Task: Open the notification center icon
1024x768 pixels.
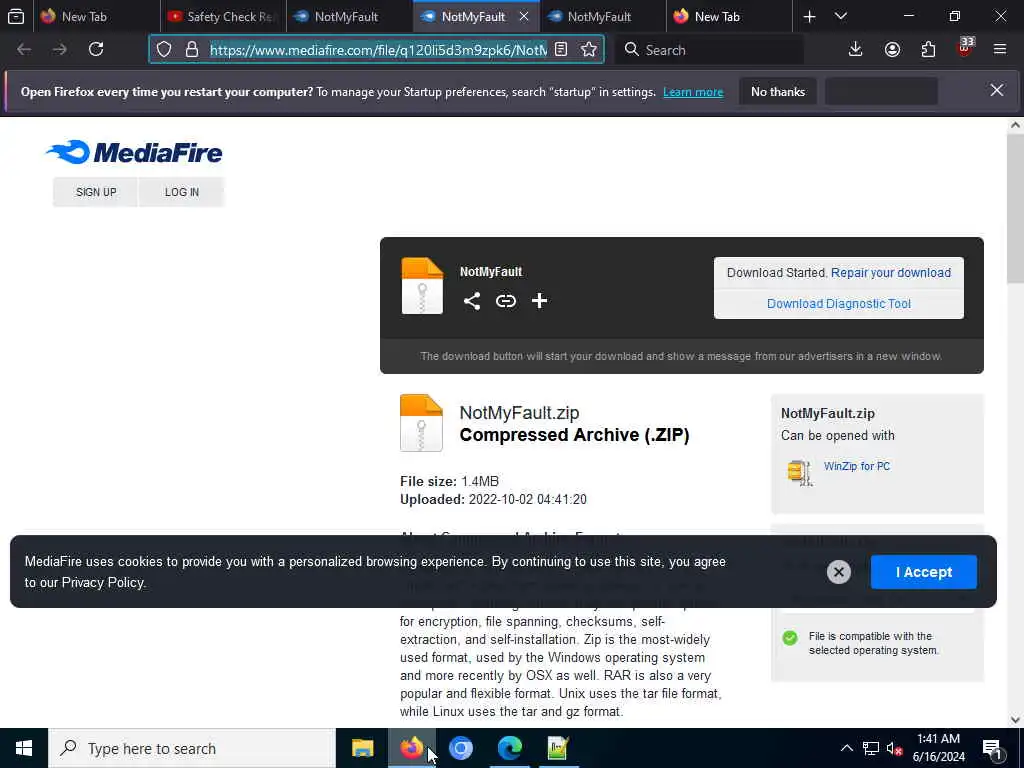Action: click(993, 748)
